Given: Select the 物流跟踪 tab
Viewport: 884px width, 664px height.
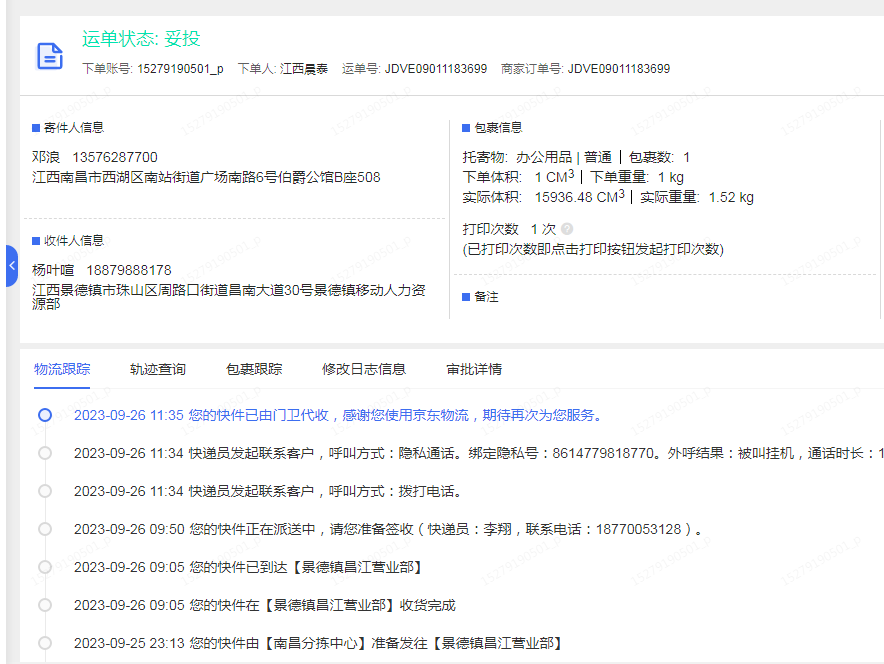Looking at the screenshot, I should pyautogui.click(x=62, y=369).
